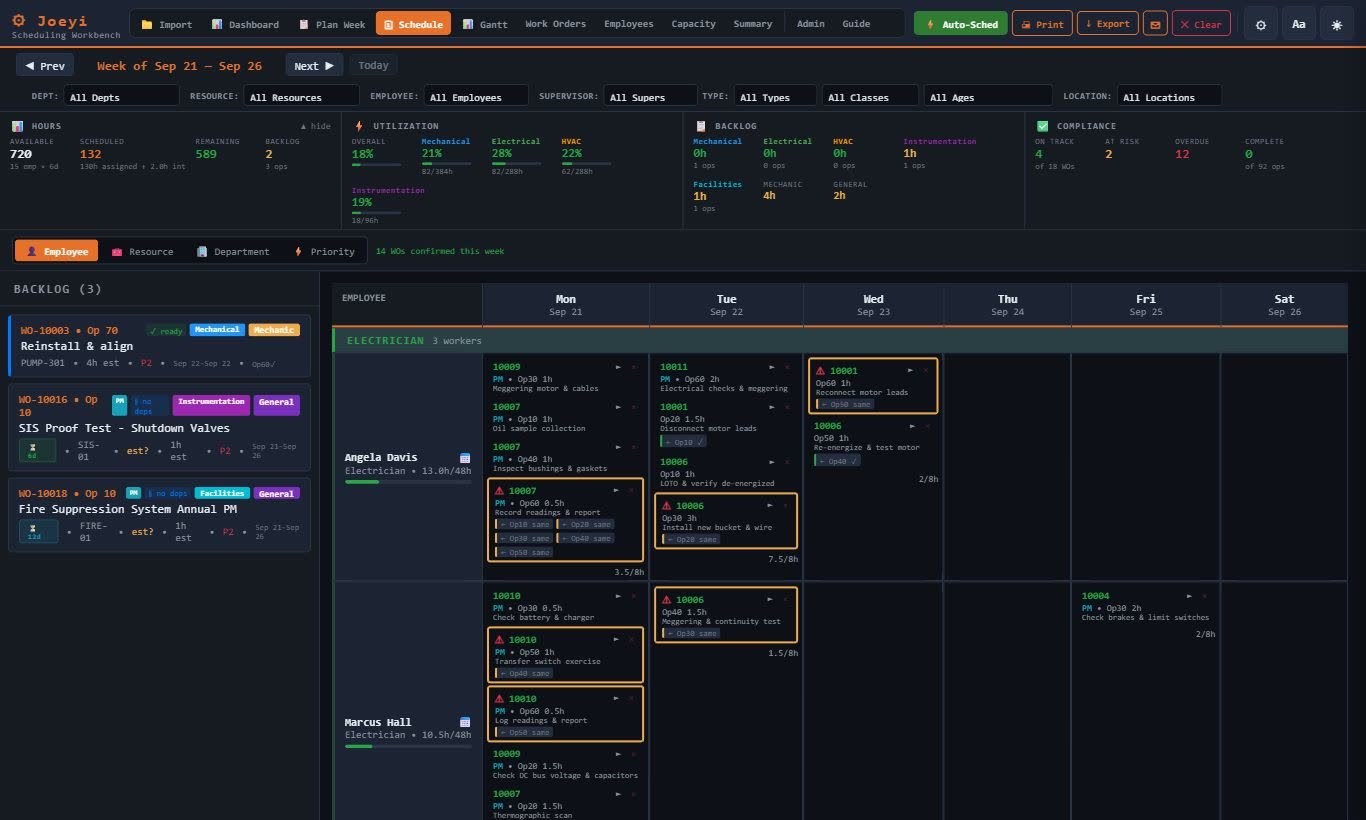The image size is (1366, 820).
Task: Switch grouping to Employee view
Action: tap(56, 251)
